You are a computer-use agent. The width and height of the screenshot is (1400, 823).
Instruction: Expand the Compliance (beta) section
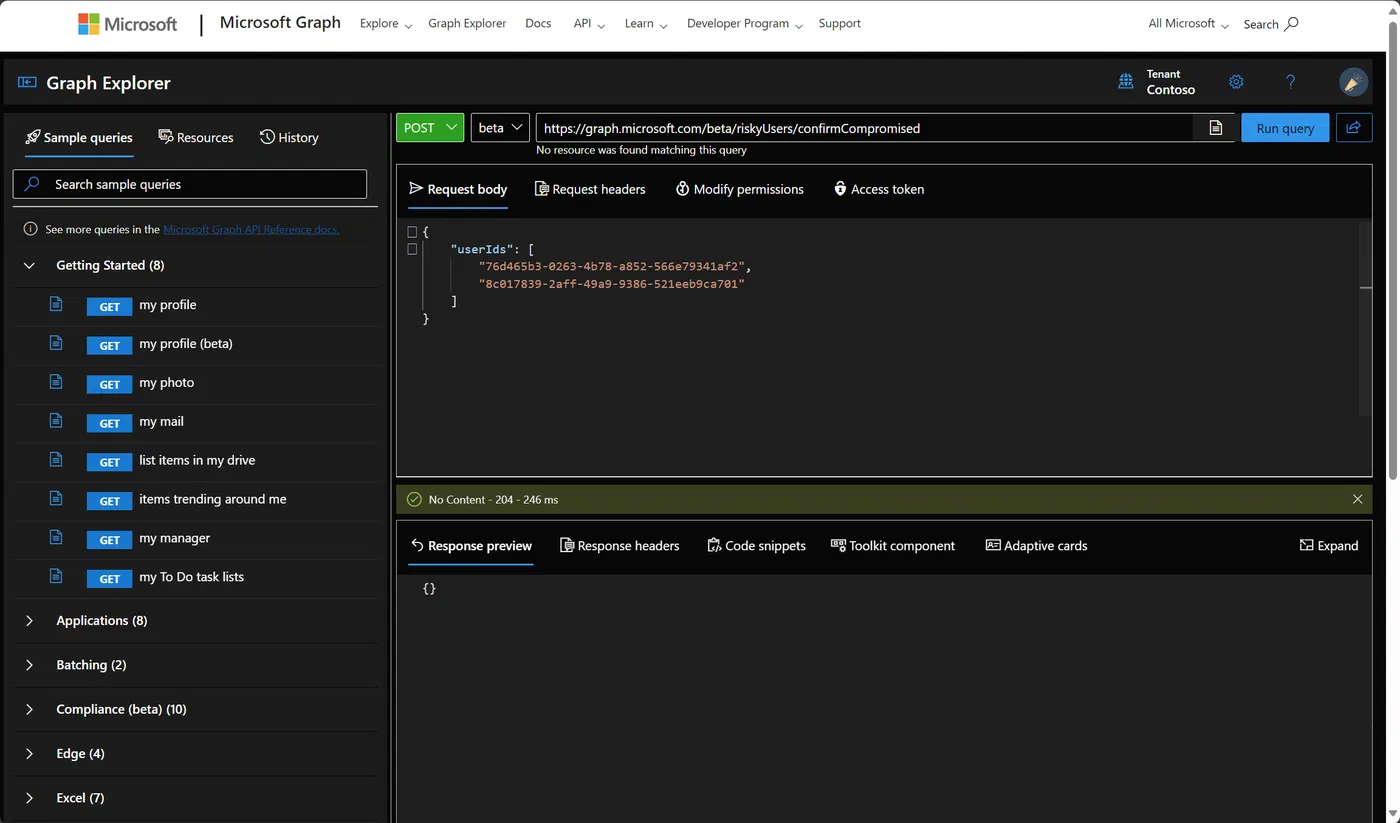(x=29, y=709)
